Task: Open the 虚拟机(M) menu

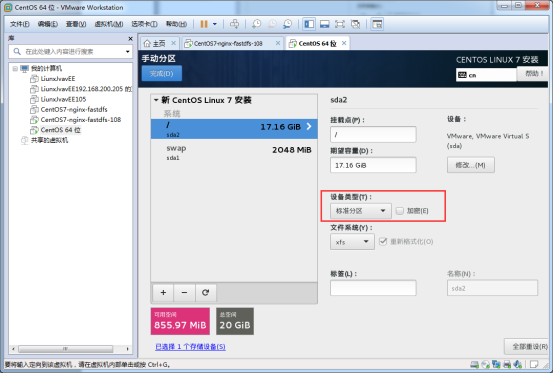Action: click(109, 24)
